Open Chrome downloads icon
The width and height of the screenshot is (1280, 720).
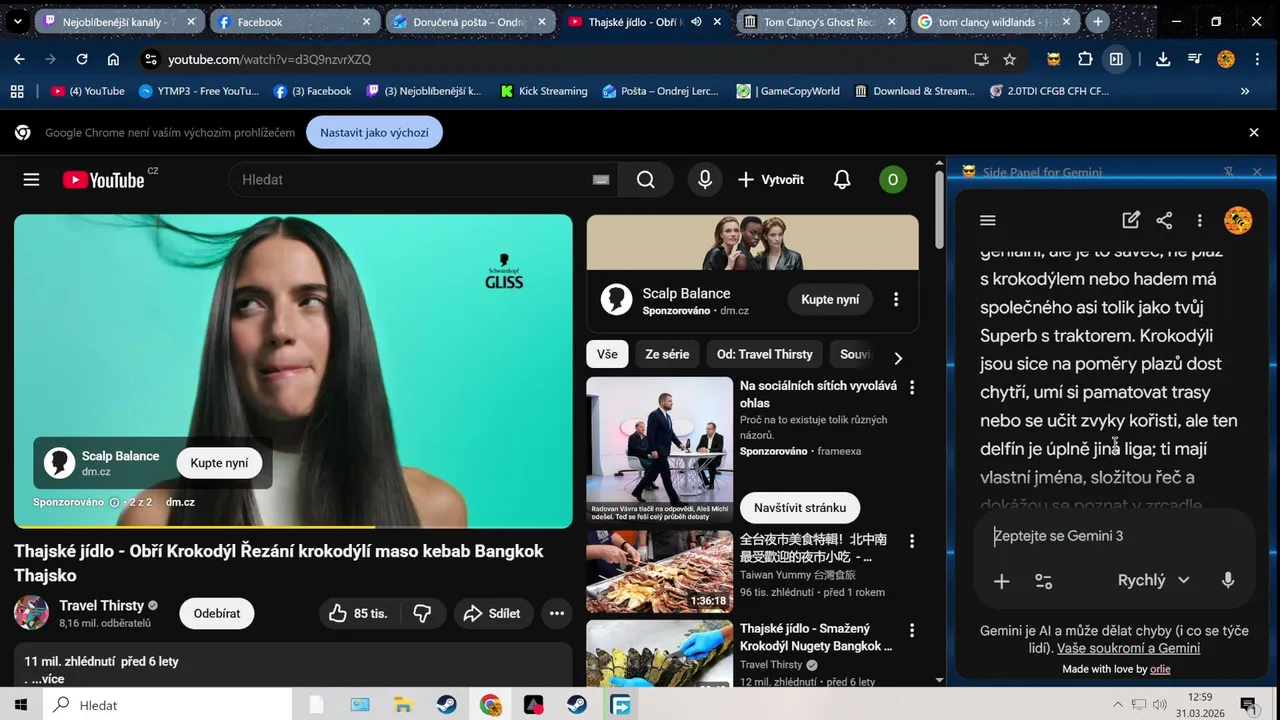1163,59
